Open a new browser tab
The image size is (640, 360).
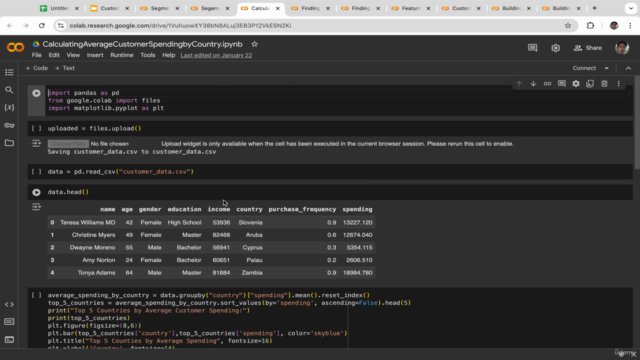pyautogui.click(x=594, y=8)
